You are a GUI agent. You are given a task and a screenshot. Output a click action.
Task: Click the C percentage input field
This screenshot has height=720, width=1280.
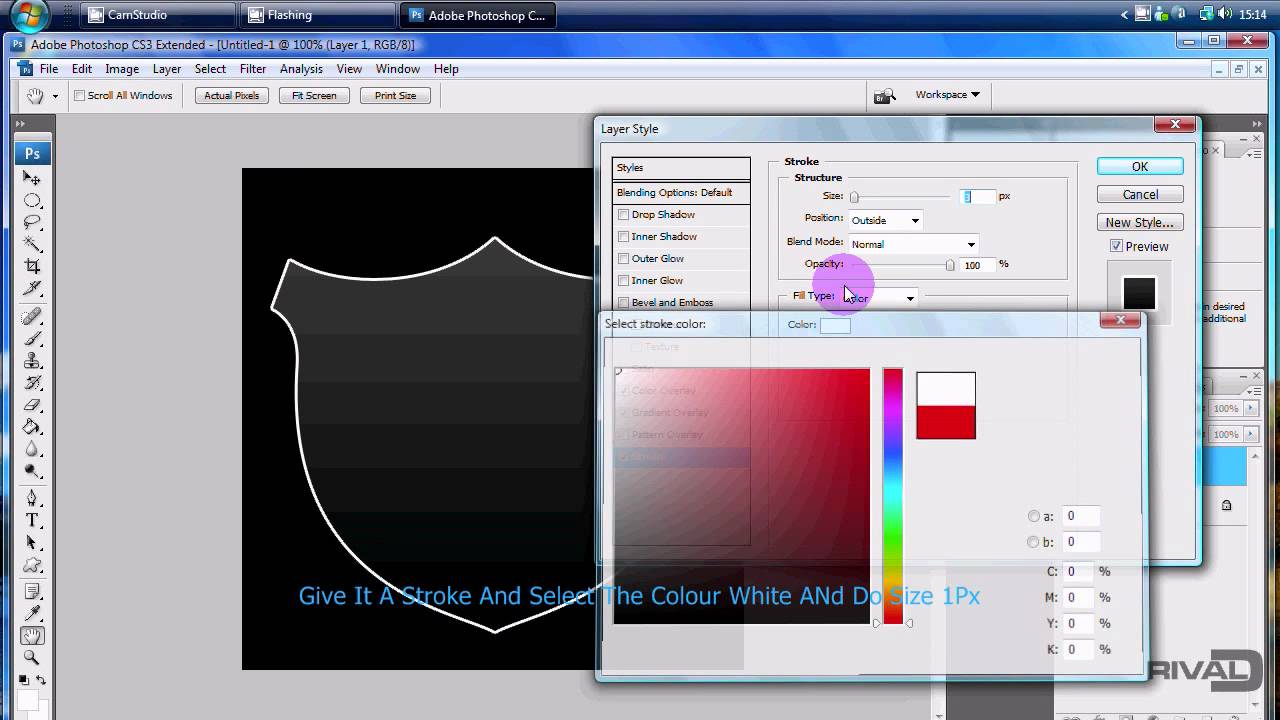pos(1078,571)
